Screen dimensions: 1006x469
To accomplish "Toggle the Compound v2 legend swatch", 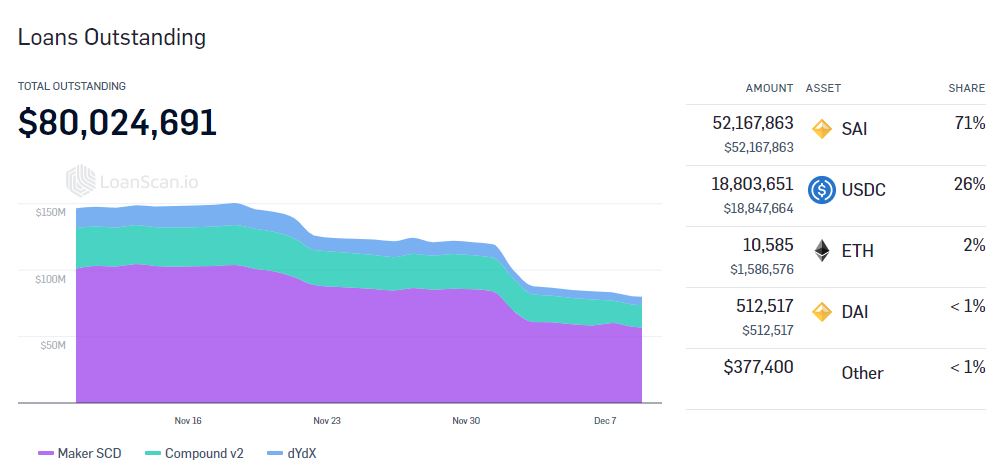I will [153, 454].
